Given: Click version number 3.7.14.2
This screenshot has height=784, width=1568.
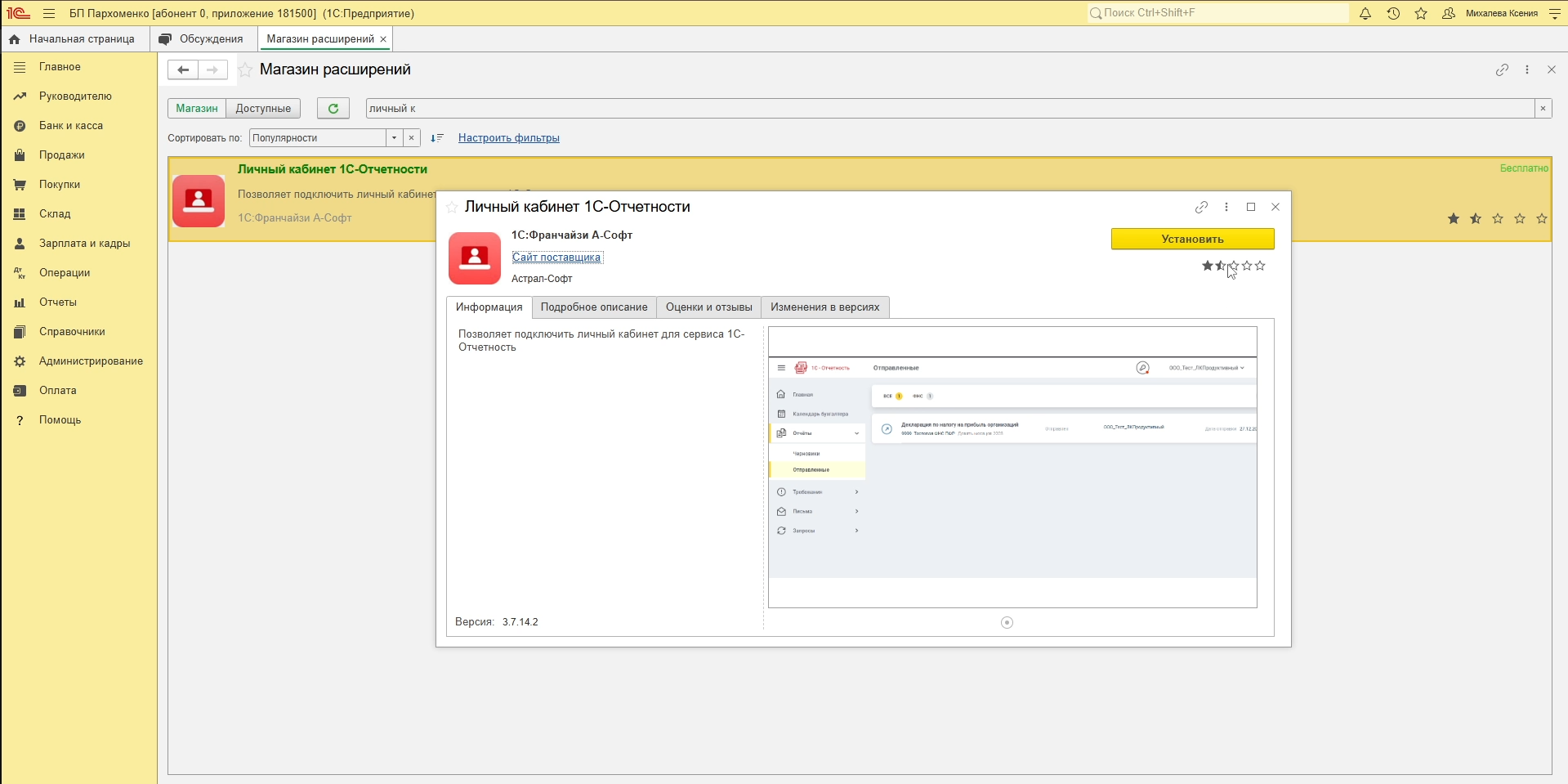Looking at the screenshot, I should click(520, 622).
